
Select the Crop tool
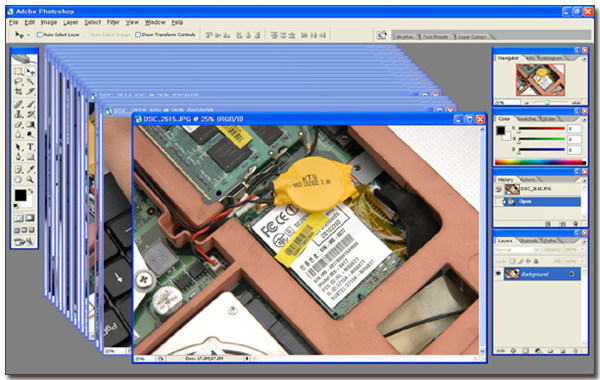[x=18, y=91]
